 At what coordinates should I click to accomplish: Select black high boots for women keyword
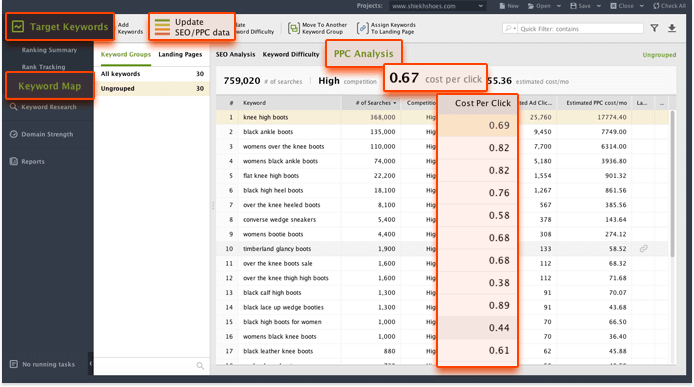(x=282, y=322)
